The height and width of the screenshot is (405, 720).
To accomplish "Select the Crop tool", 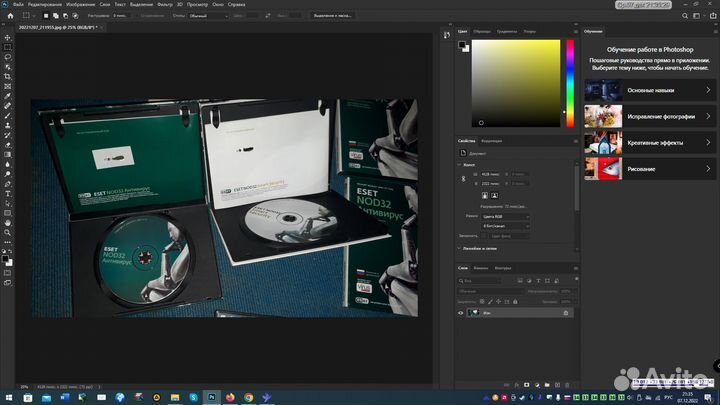I will (7, 76).
